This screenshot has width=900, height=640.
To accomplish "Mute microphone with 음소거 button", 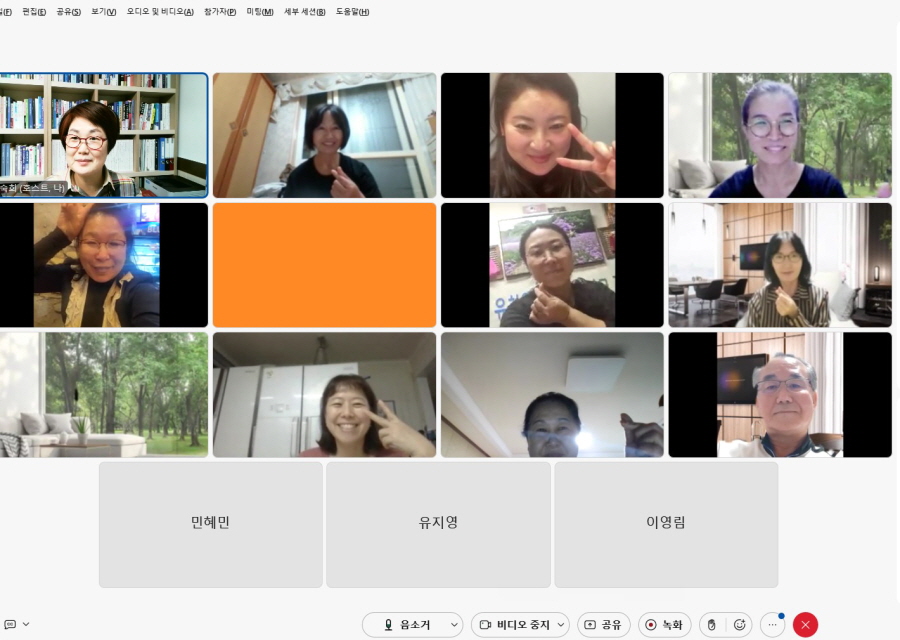I will point(405,625).
